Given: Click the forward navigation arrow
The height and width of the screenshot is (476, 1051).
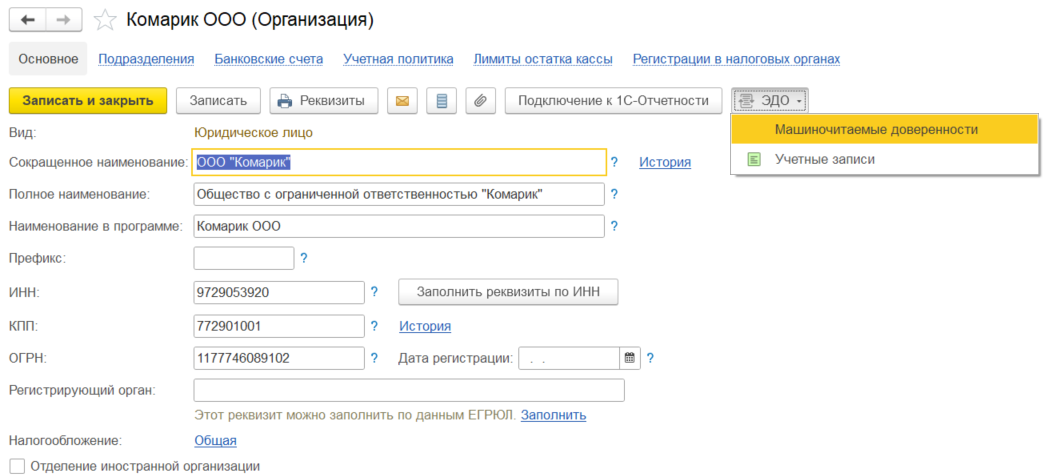Looking at the screenshot, I should tap(64, 20).
